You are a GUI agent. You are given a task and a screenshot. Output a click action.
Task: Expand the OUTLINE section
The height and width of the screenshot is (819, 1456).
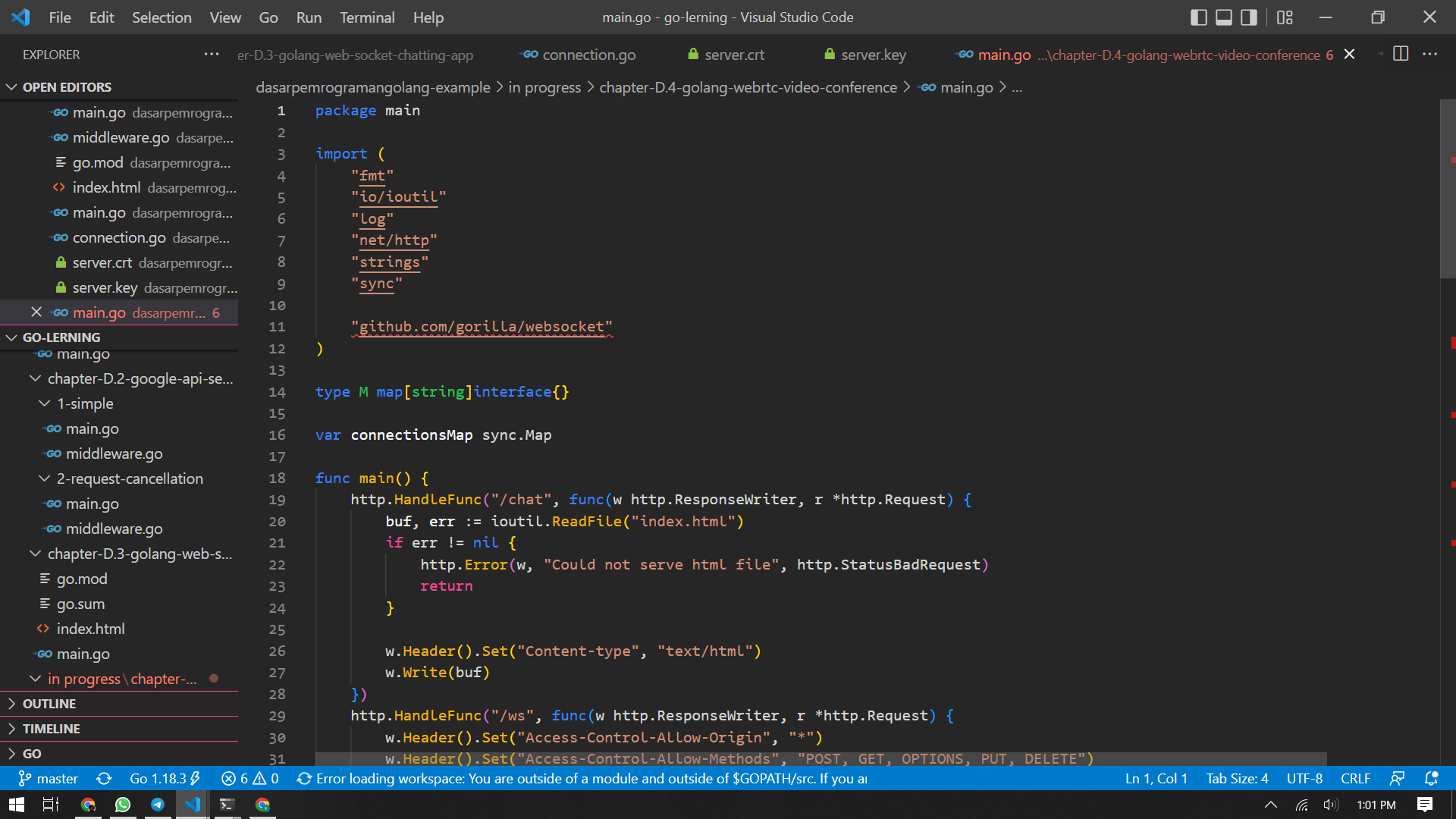pyautogui.click(x=49, y=704)
